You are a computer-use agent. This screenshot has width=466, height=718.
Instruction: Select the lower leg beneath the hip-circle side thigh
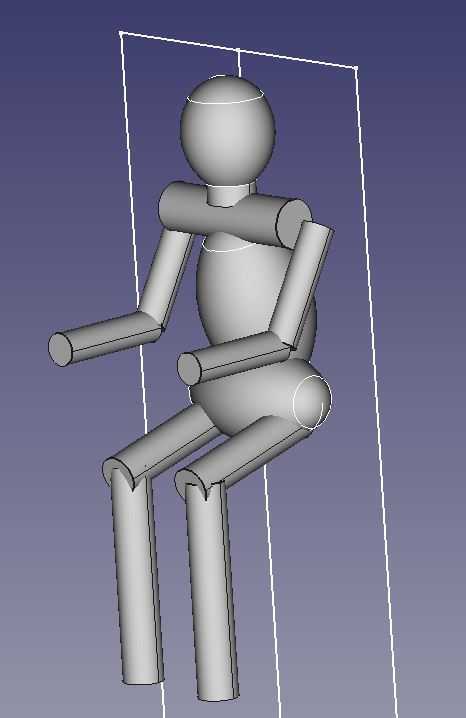(211, 591)
